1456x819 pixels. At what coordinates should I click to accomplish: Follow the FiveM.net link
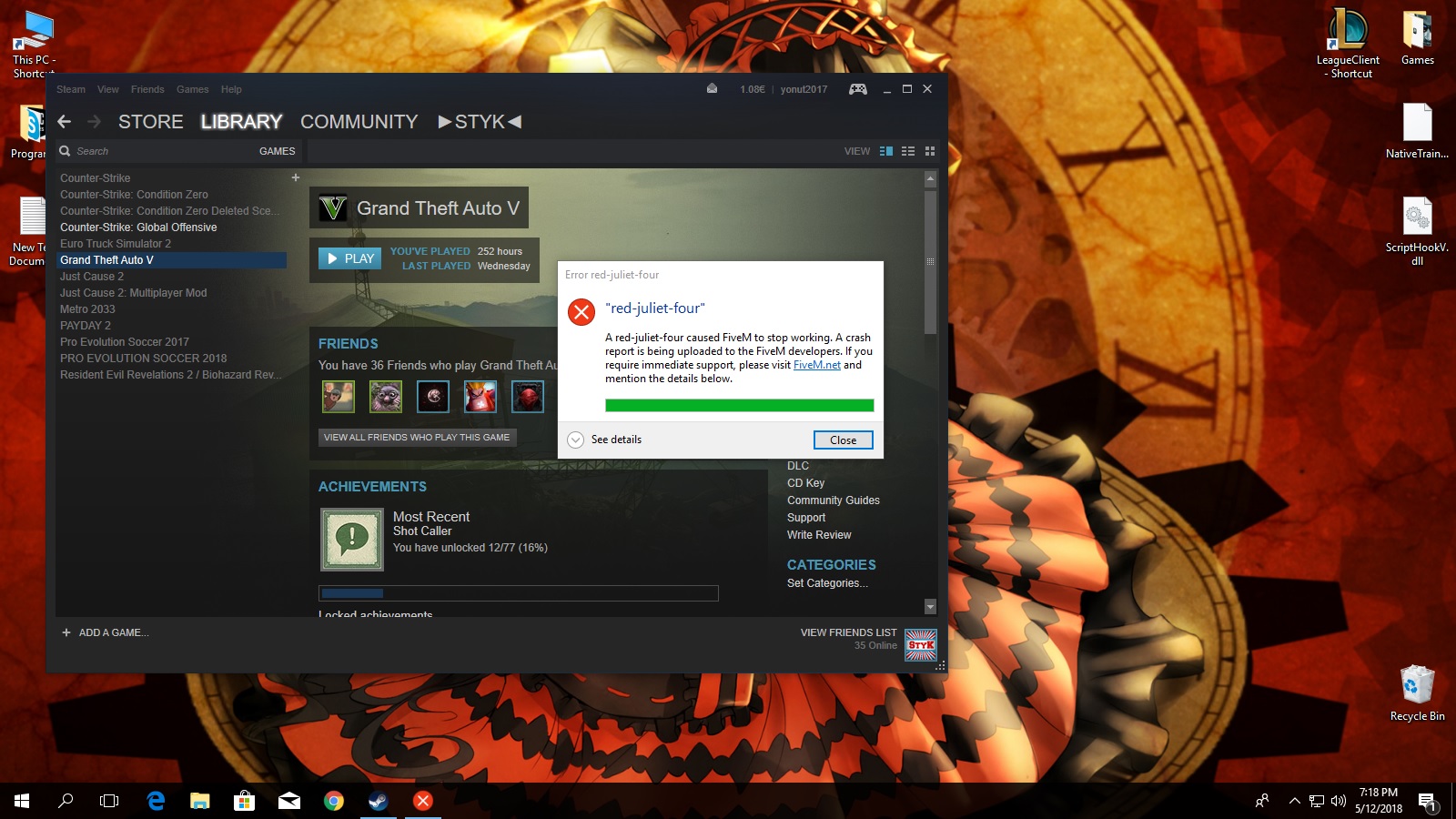coord(816,365)
